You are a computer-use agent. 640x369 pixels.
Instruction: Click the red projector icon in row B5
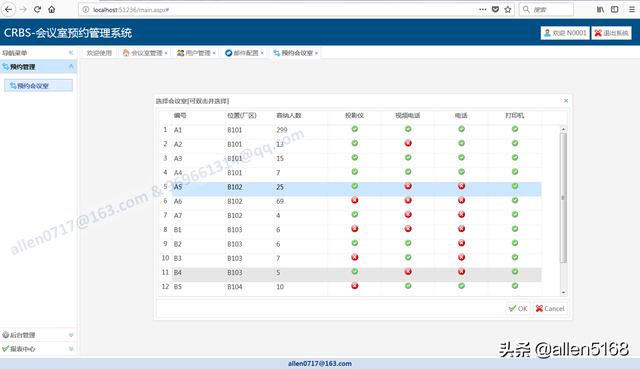tap(355, 286)
